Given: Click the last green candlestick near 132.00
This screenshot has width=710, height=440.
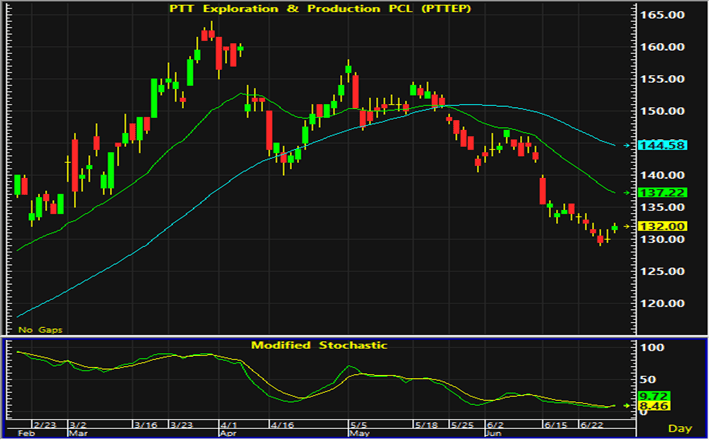Looking at the screenshot, I should point(615,228).
